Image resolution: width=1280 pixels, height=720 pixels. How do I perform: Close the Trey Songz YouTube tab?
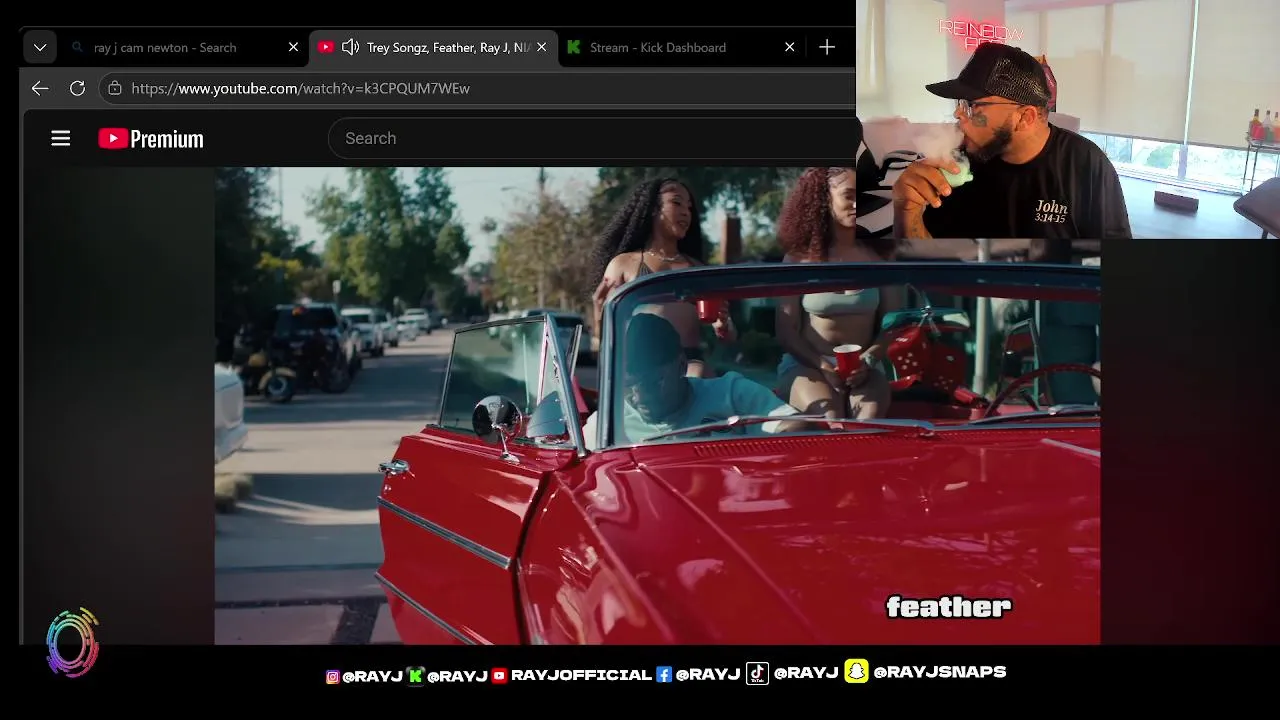(x=541, y=47)
